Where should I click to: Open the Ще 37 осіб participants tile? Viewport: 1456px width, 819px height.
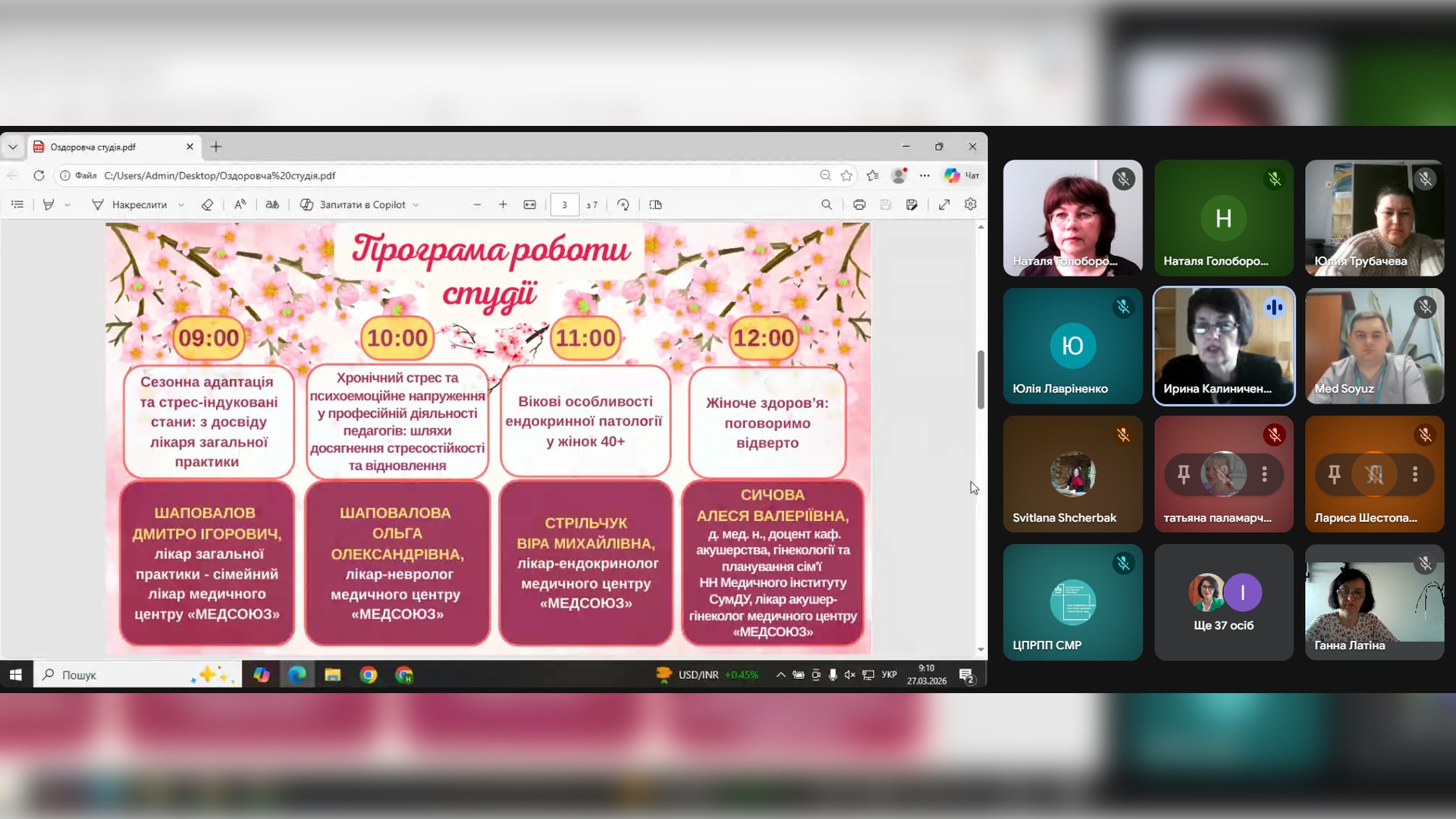(x=1223, y=603)
